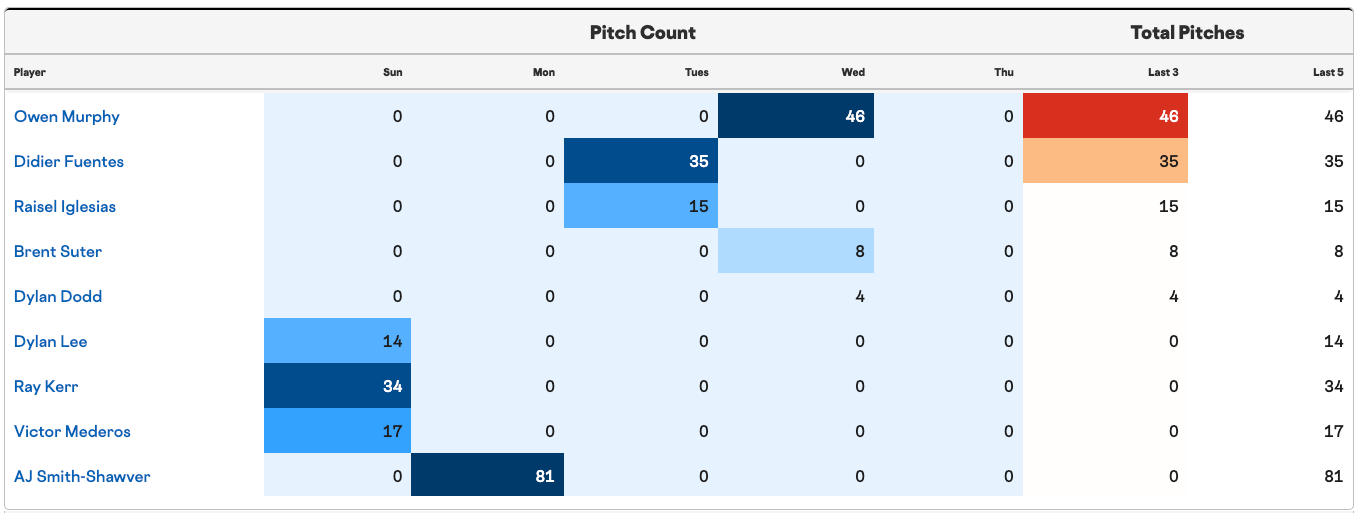The image size is (1358, 513).
Task: Click the Last 3 column header
Action: tap(1163, 72)
